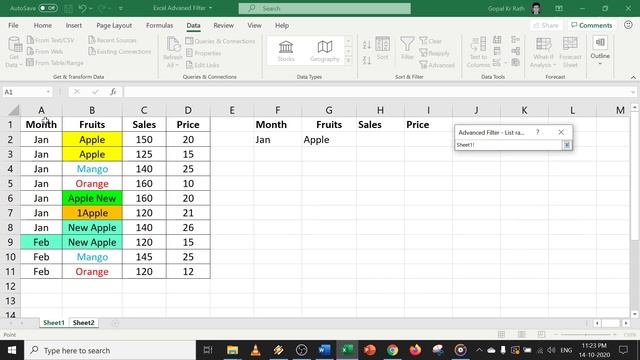
Task: Switch to the Formulas tab
Action: click(159, 25)
